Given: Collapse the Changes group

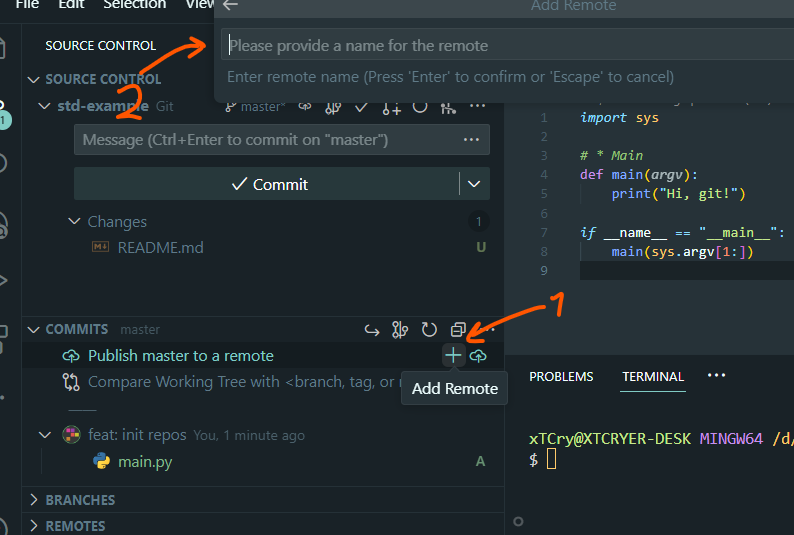Looking at the screenshot, I should pos(75,221).
